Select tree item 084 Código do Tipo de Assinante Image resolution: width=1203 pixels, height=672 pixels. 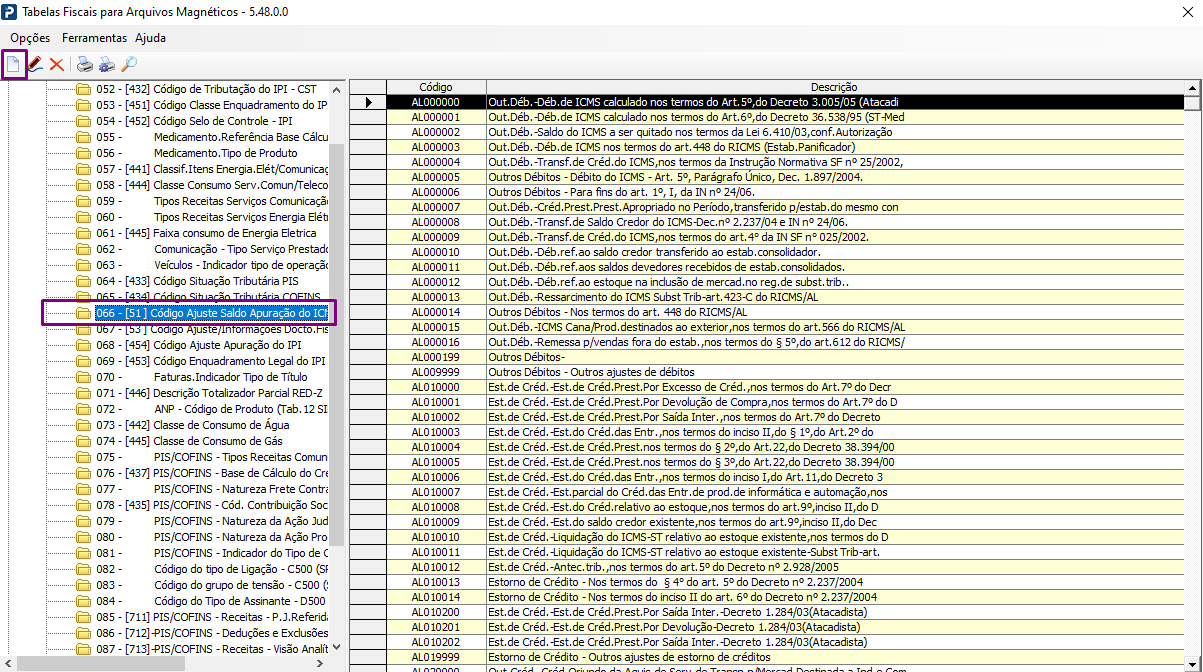click(x=211, y=601)
